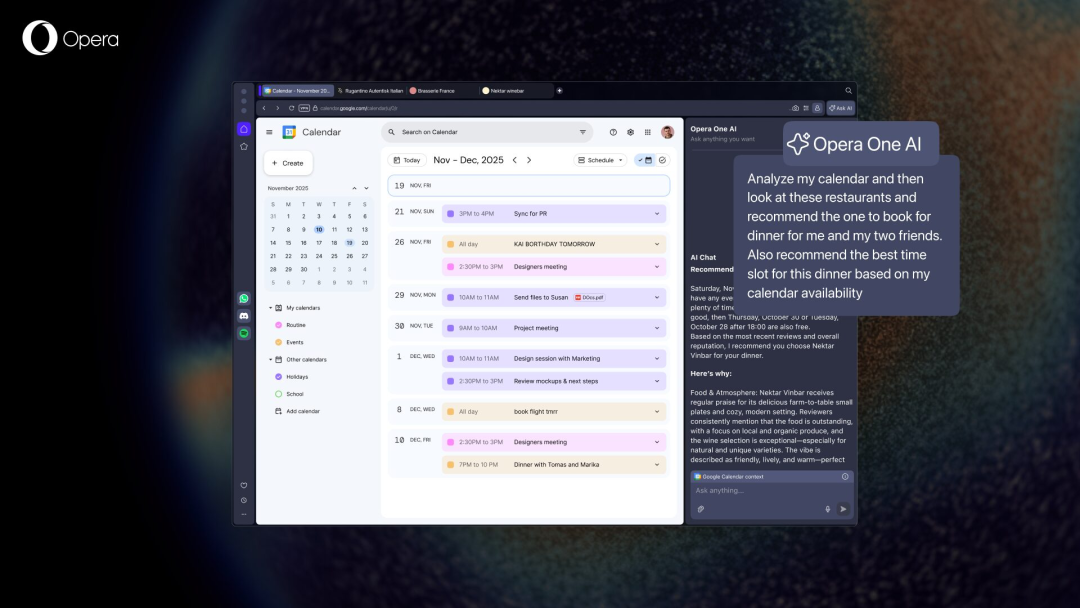Viewport: 1080px width, 608px height.
Task: Open WhatsApp from the Opera sidebar
Action: (x=243, y=298)
